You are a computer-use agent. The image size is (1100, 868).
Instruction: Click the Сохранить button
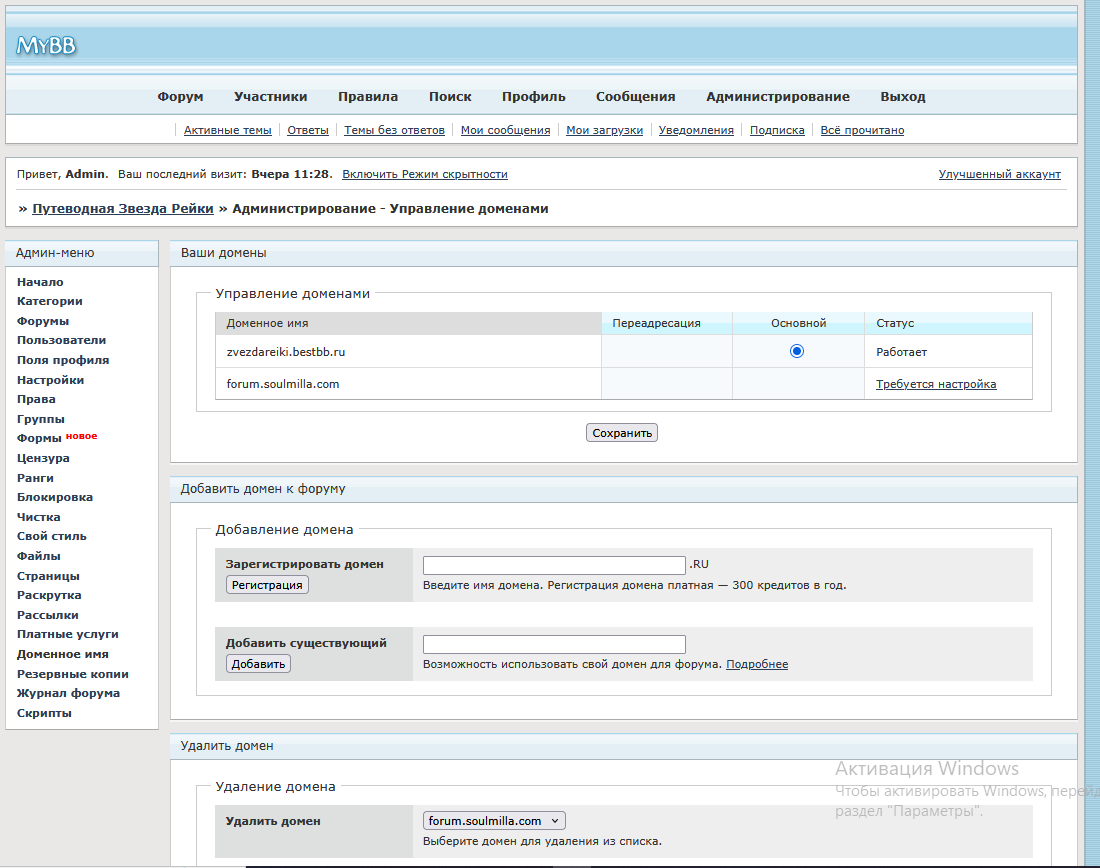click(622, 433)
